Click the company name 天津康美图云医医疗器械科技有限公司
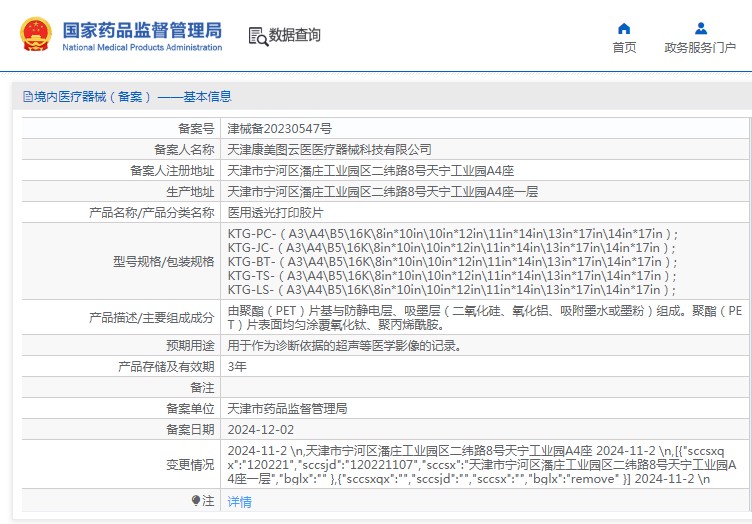This screenshot has height=524, width=752. tap(329, 150)
